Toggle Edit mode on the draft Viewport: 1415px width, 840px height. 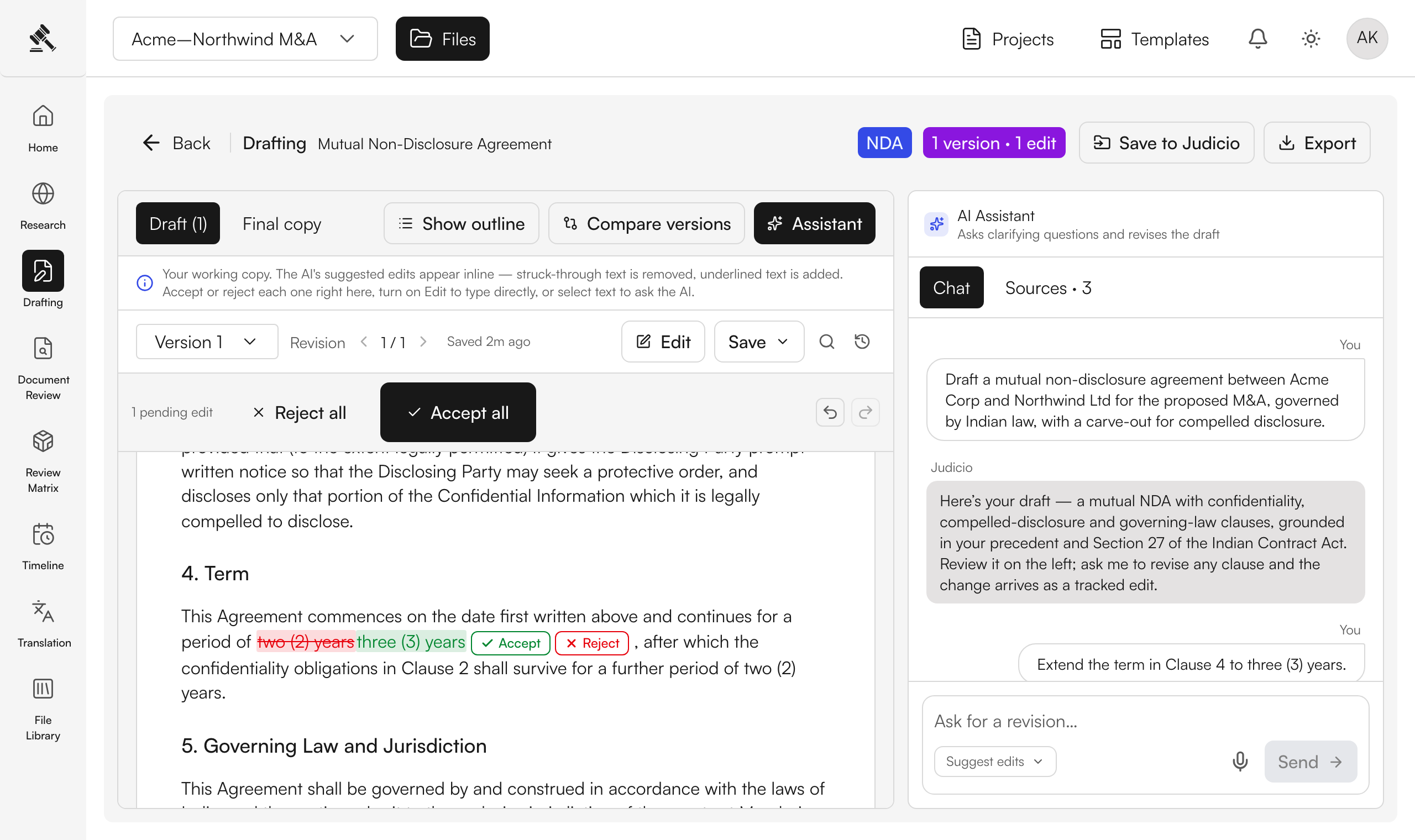tap(663, 342)
